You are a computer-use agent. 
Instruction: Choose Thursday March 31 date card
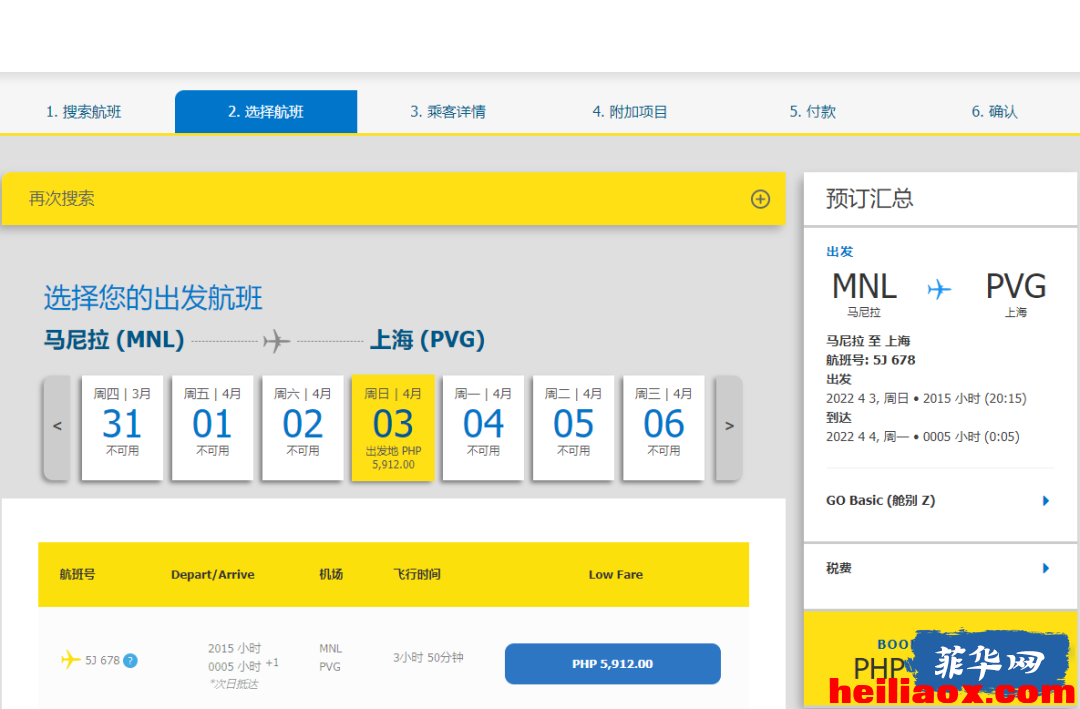(122, 427)
